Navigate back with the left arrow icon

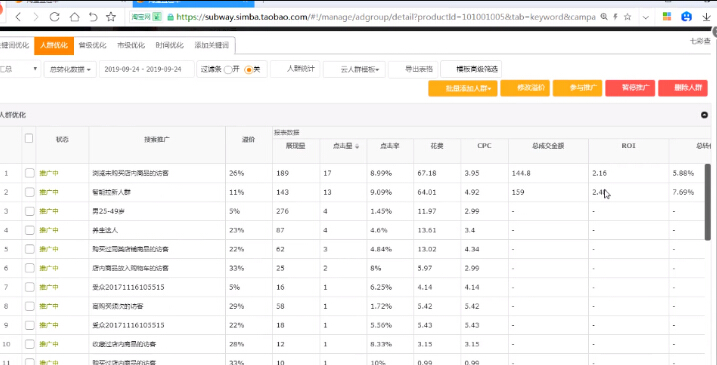tap(18, 17)
